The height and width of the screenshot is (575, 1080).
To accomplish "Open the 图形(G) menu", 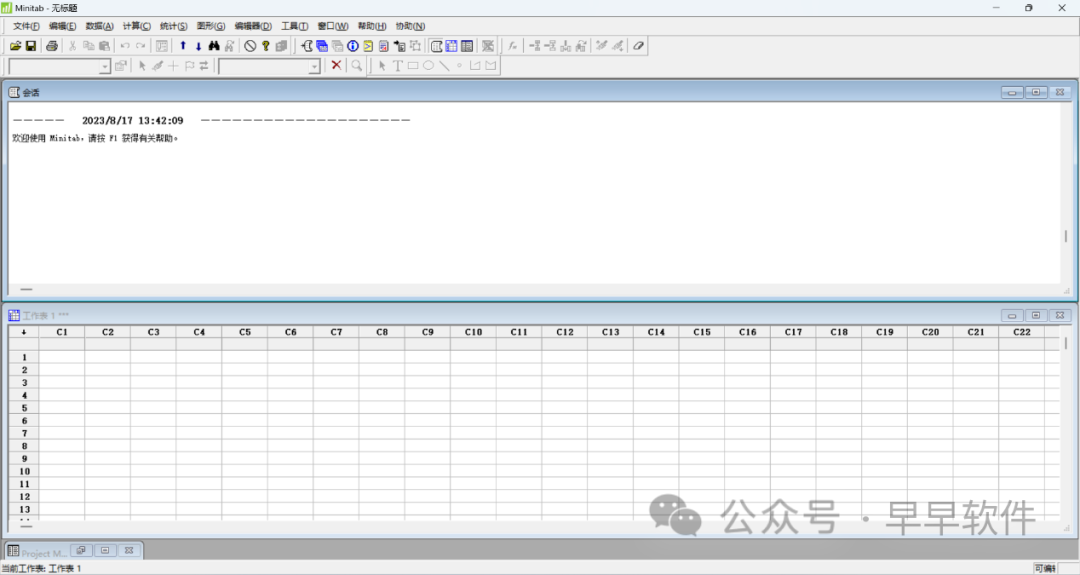I will click(x=210, y=26).
